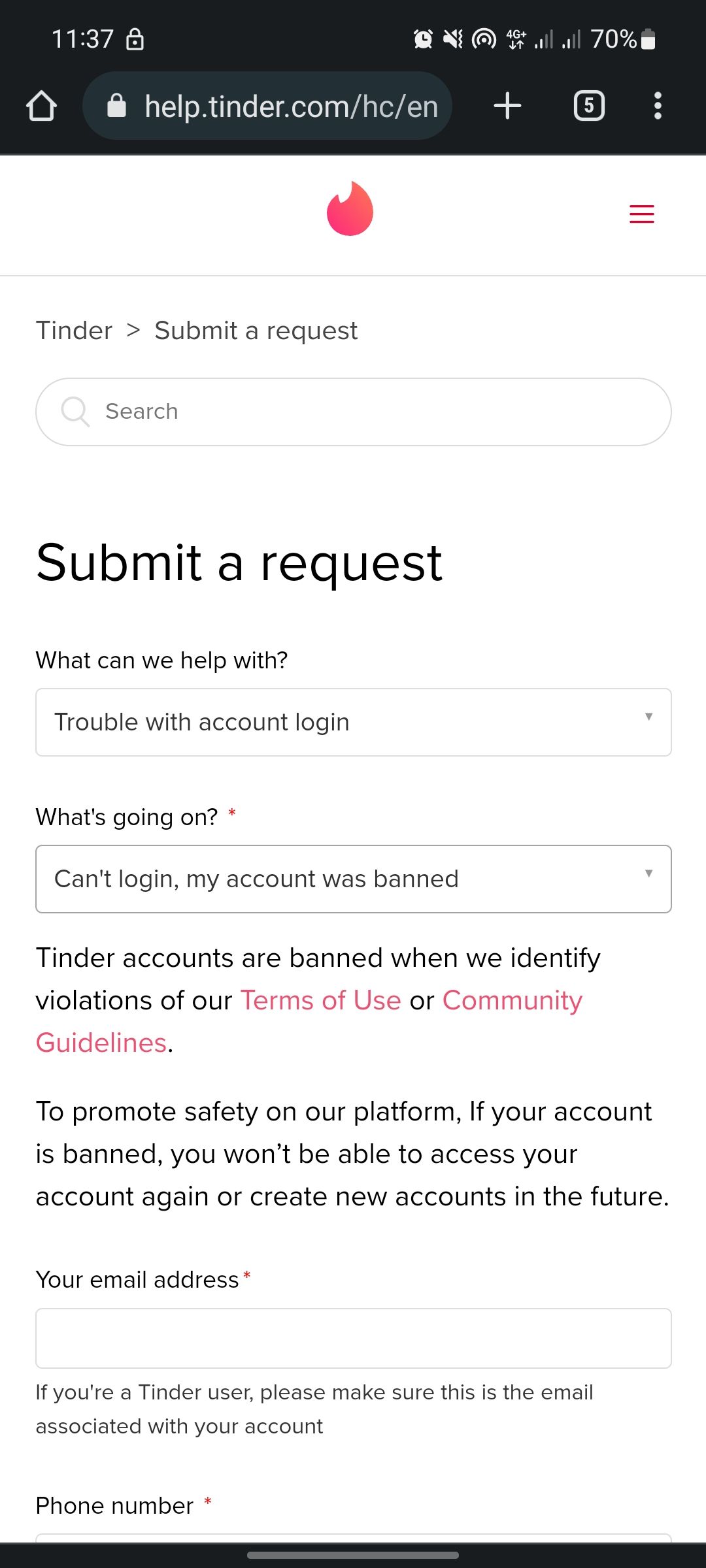Viewport: 706px width, 1568px height.
Task: Click inside the Search box
Action: point(353,412)
